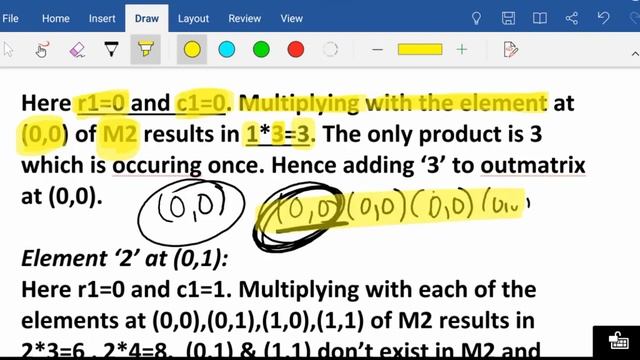
Task: Switch to the Insert tab
Action: (102, 18)
